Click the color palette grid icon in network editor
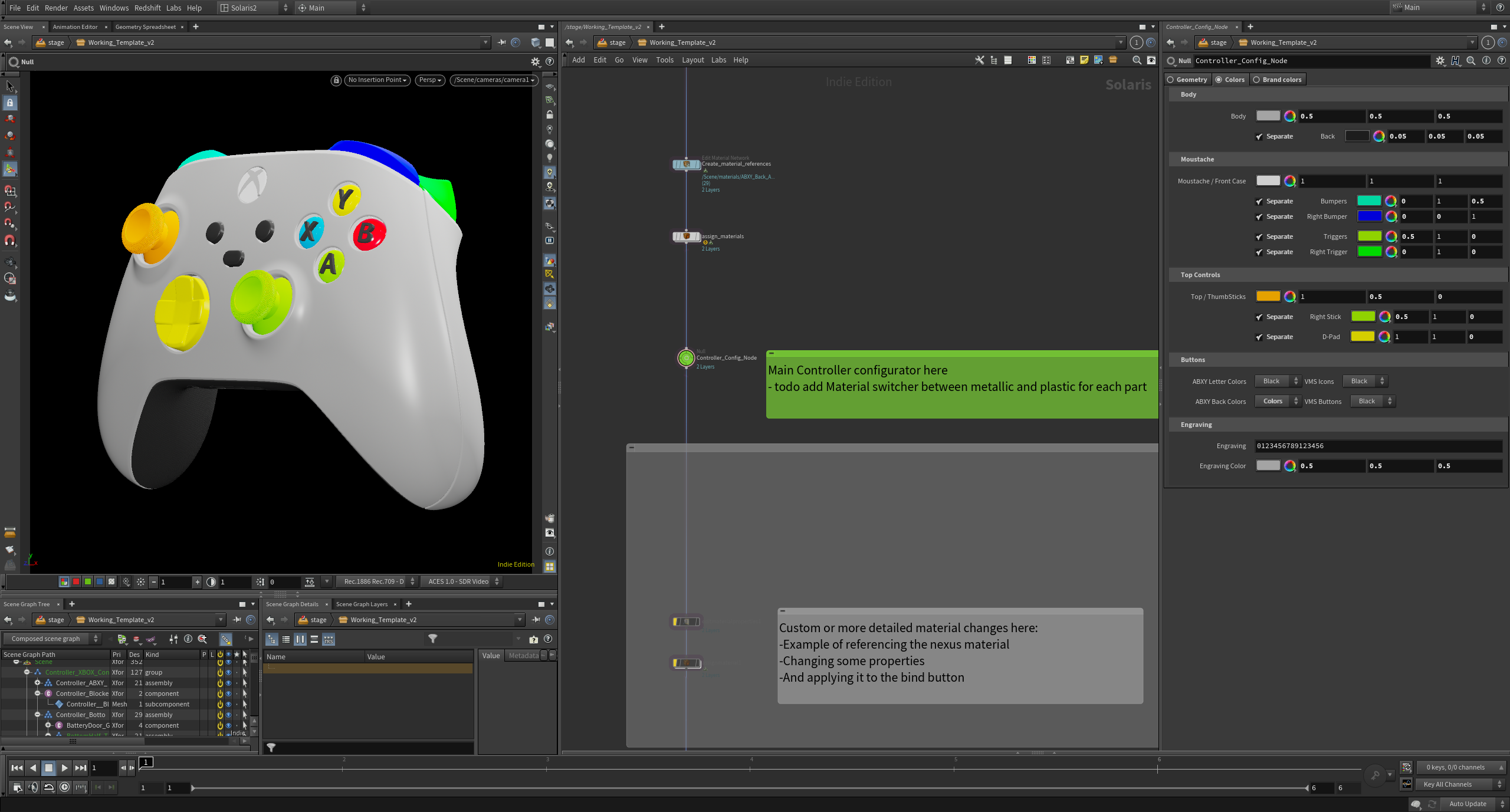The image size is (1510, 812). (x=1032, y=60)
